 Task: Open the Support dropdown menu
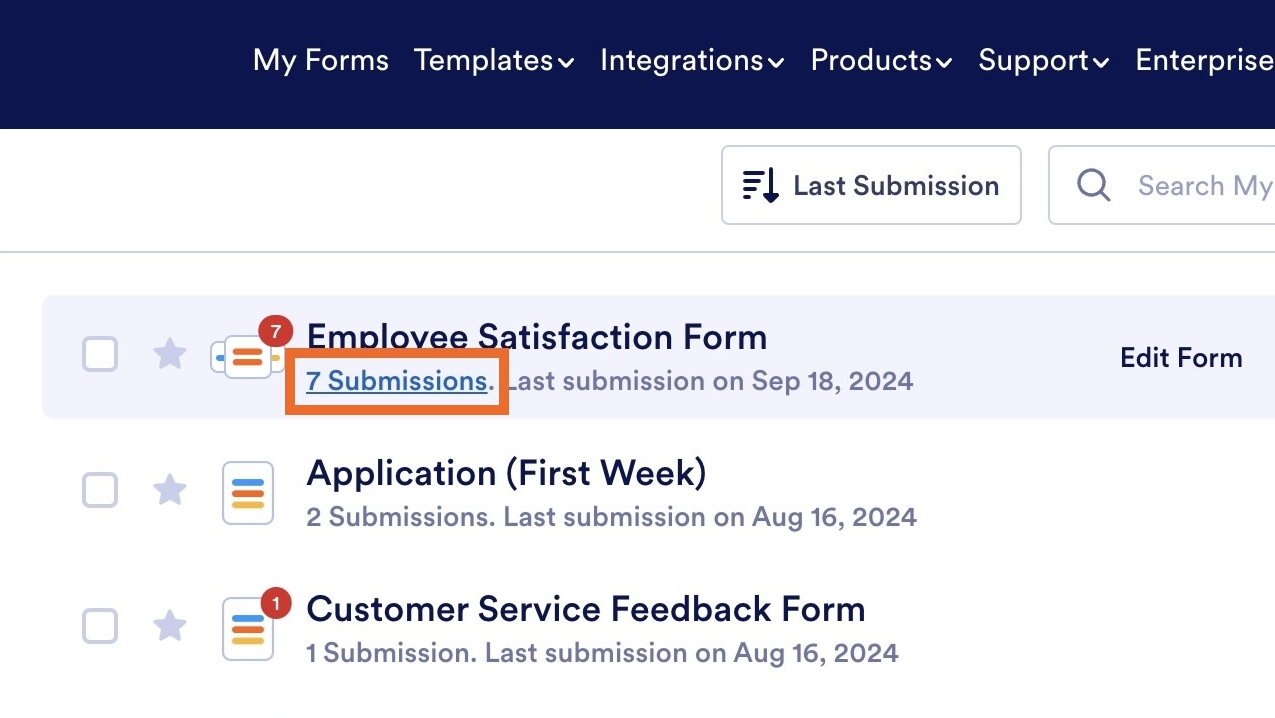[x=1044, y=60]
